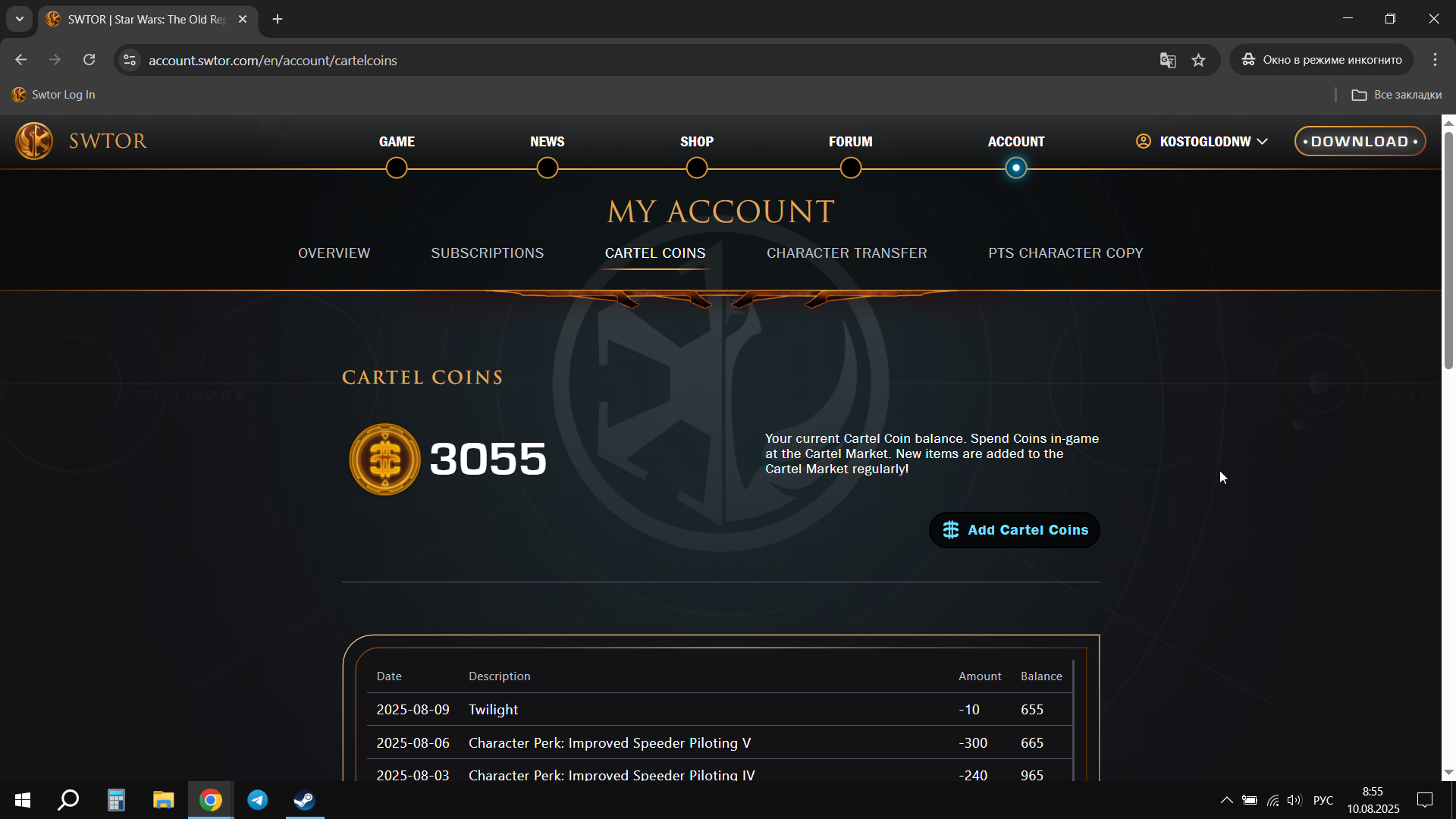Open the volume tray icon

tap(1294, 800)
